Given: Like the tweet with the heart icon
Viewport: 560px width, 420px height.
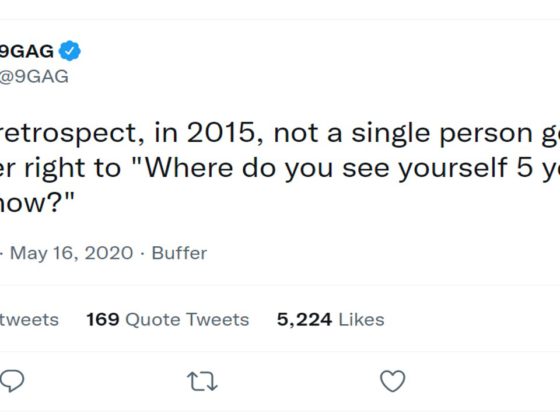Looking at the screenshot, I should click(392, 381).
